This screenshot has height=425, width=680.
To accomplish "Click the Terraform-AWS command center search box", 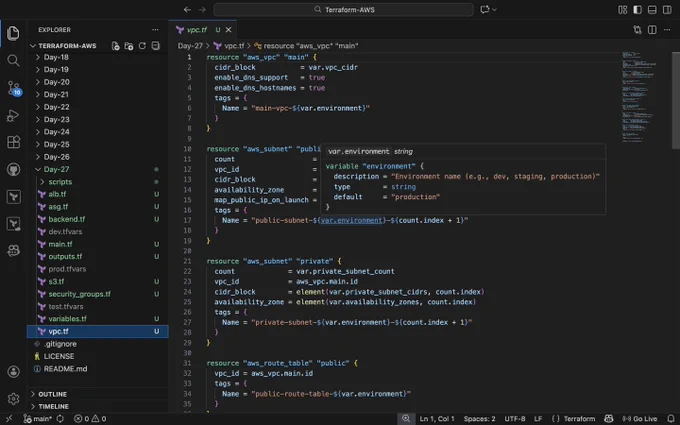I will click(x=343, y=10).
